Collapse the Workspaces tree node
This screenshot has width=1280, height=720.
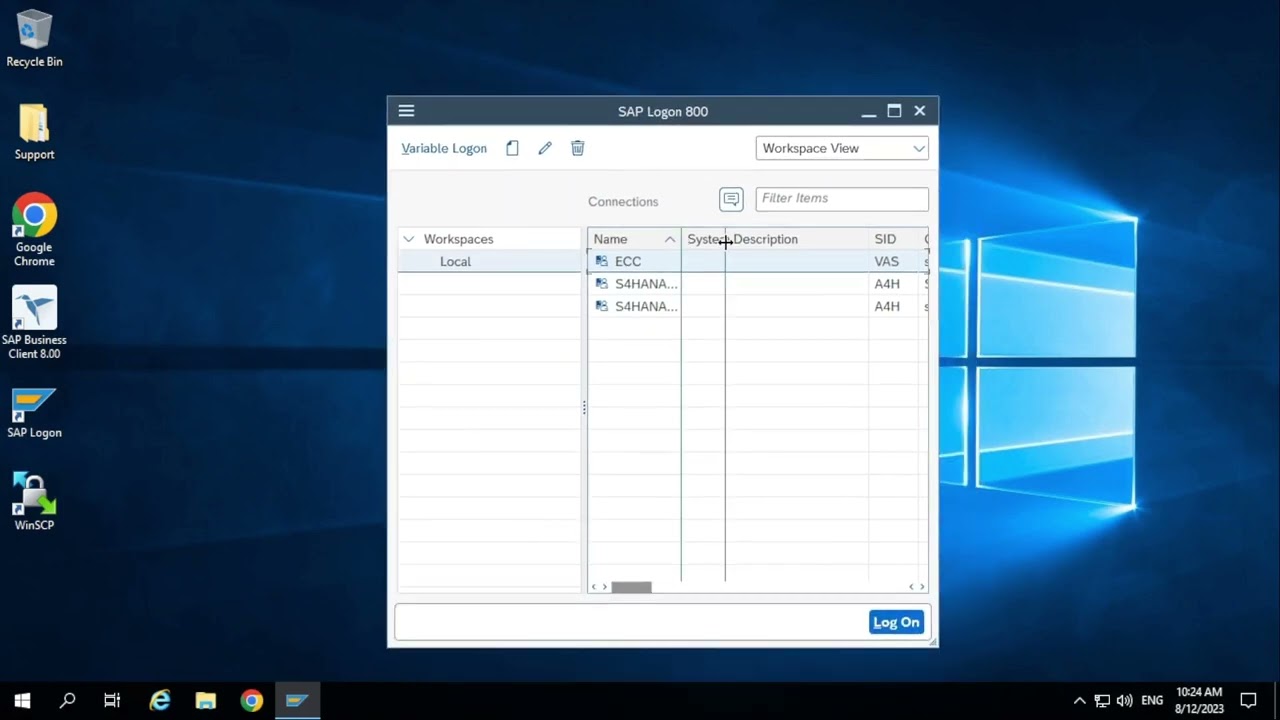click(408, 239)
